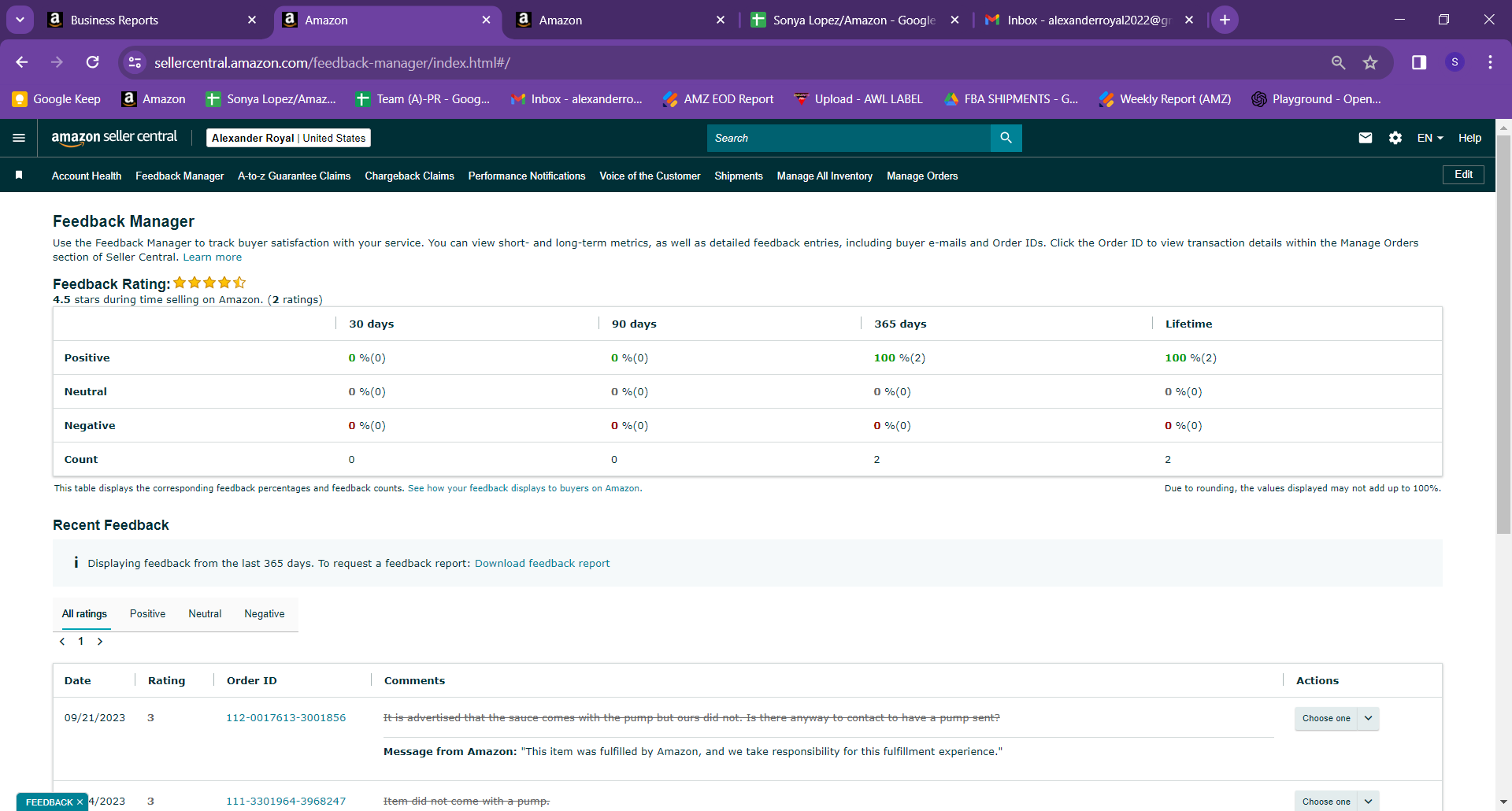Open Manage Orders menu item

[x=922, y=176]
